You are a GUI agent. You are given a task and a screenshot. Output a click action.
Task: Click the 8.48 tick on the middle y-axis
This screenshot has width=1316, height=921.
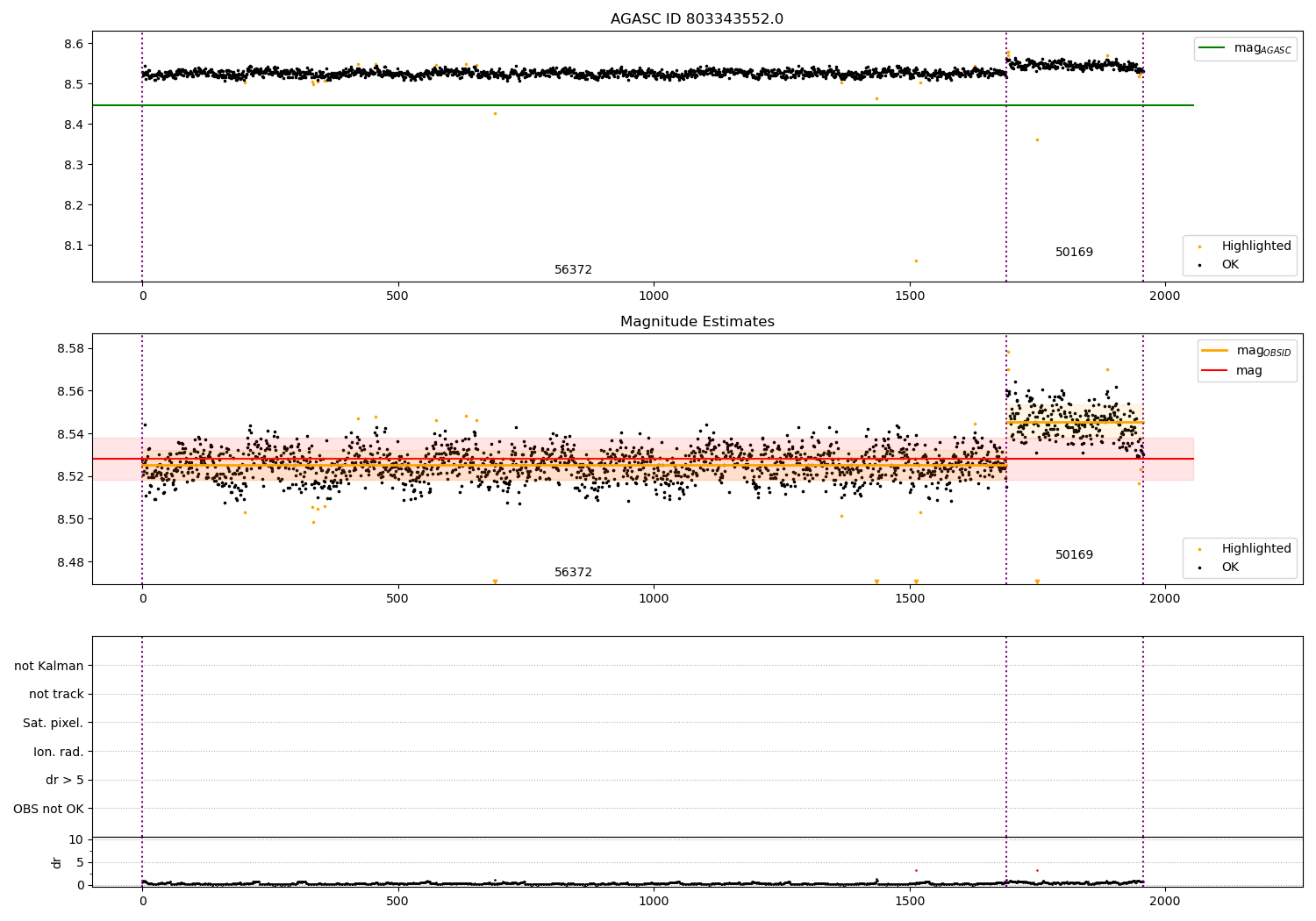70,562
